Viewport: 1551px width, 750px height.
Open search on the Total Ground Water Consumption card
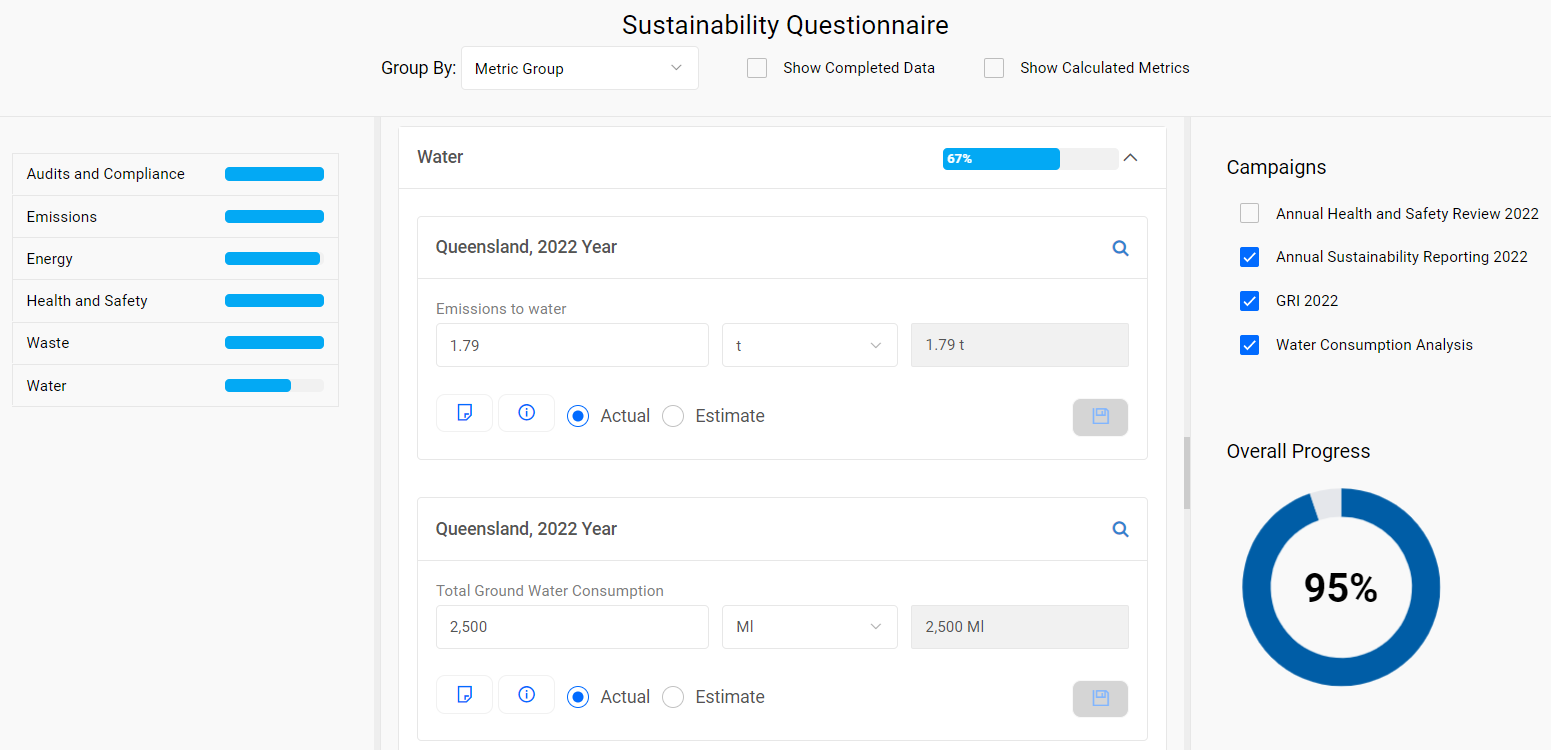click(1120, 529)
